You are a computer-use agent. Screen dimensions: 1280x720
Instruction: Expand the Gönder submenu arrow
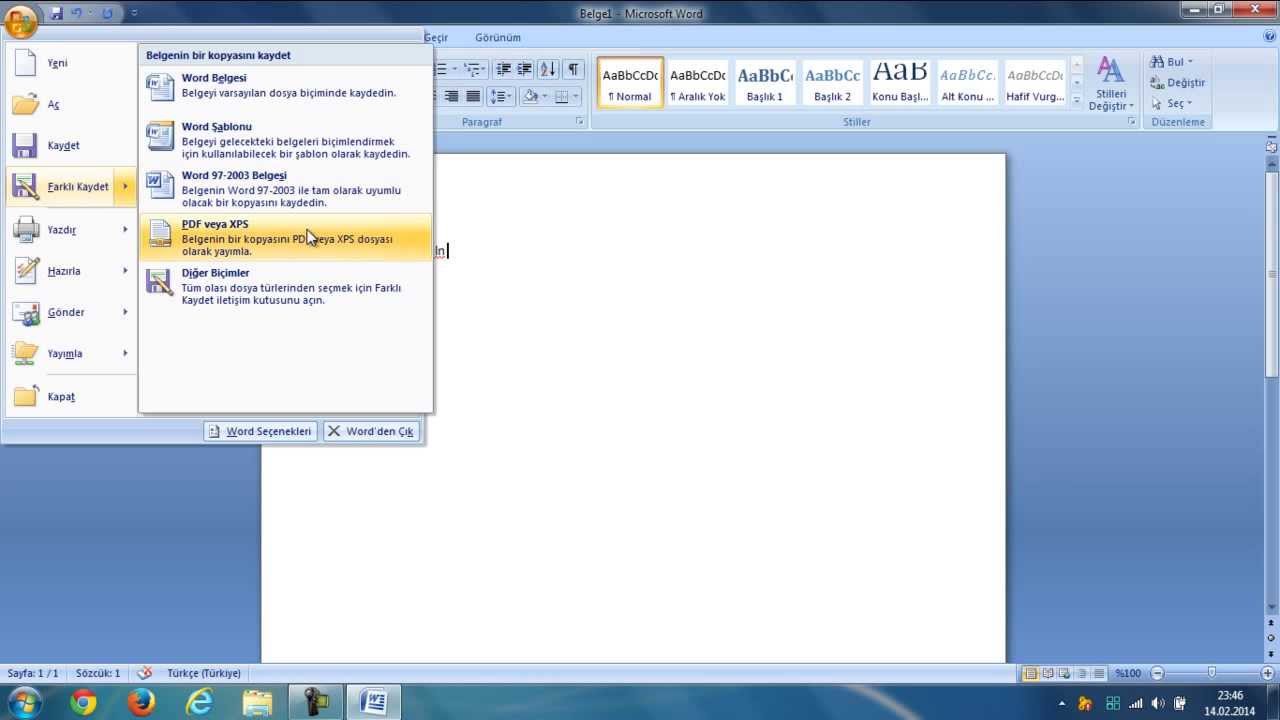[x=125, y=312]
